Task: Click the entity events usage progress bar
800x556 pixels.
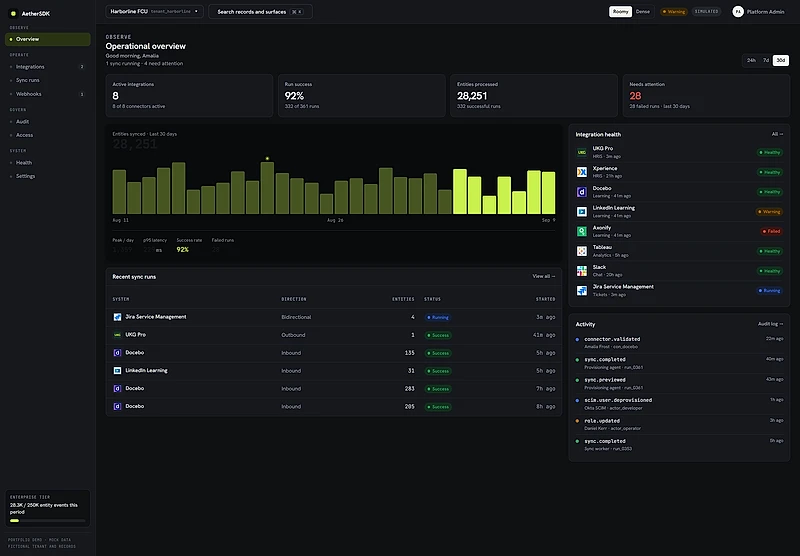Action: (x=47, y=521)
